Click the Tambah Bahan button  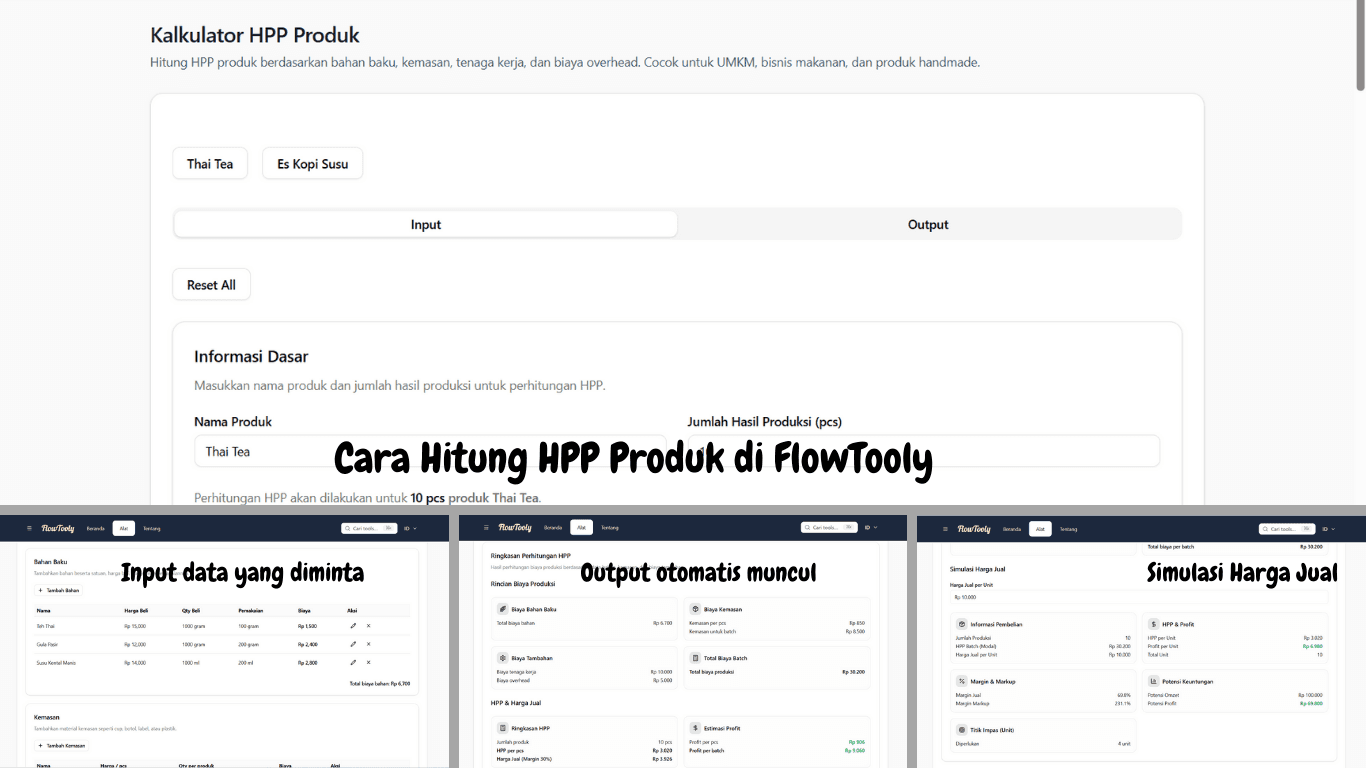(59, 590)
